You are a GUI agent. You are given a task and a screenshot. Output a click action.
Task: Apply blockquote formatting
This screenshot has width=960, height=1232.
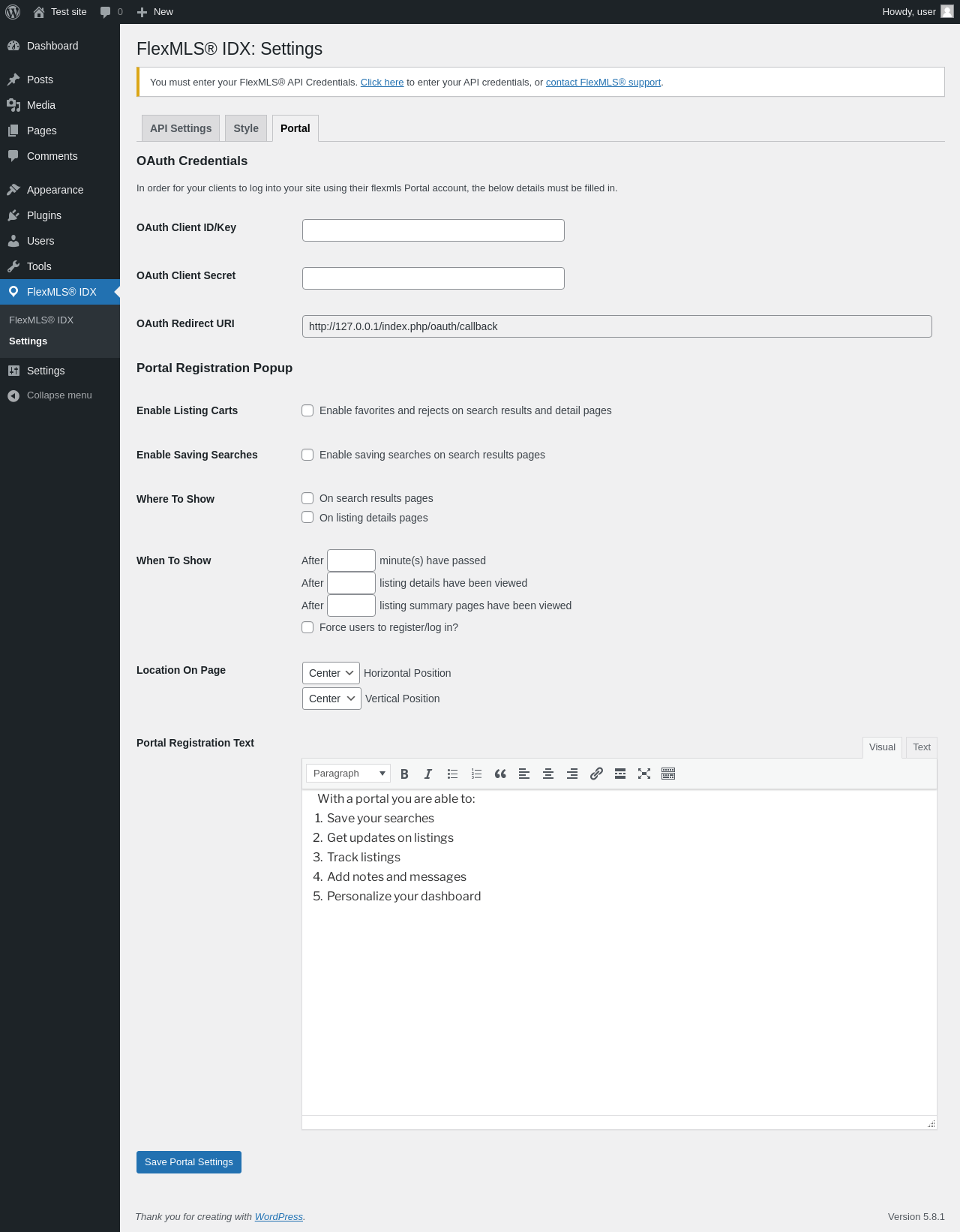coord(500,774)
